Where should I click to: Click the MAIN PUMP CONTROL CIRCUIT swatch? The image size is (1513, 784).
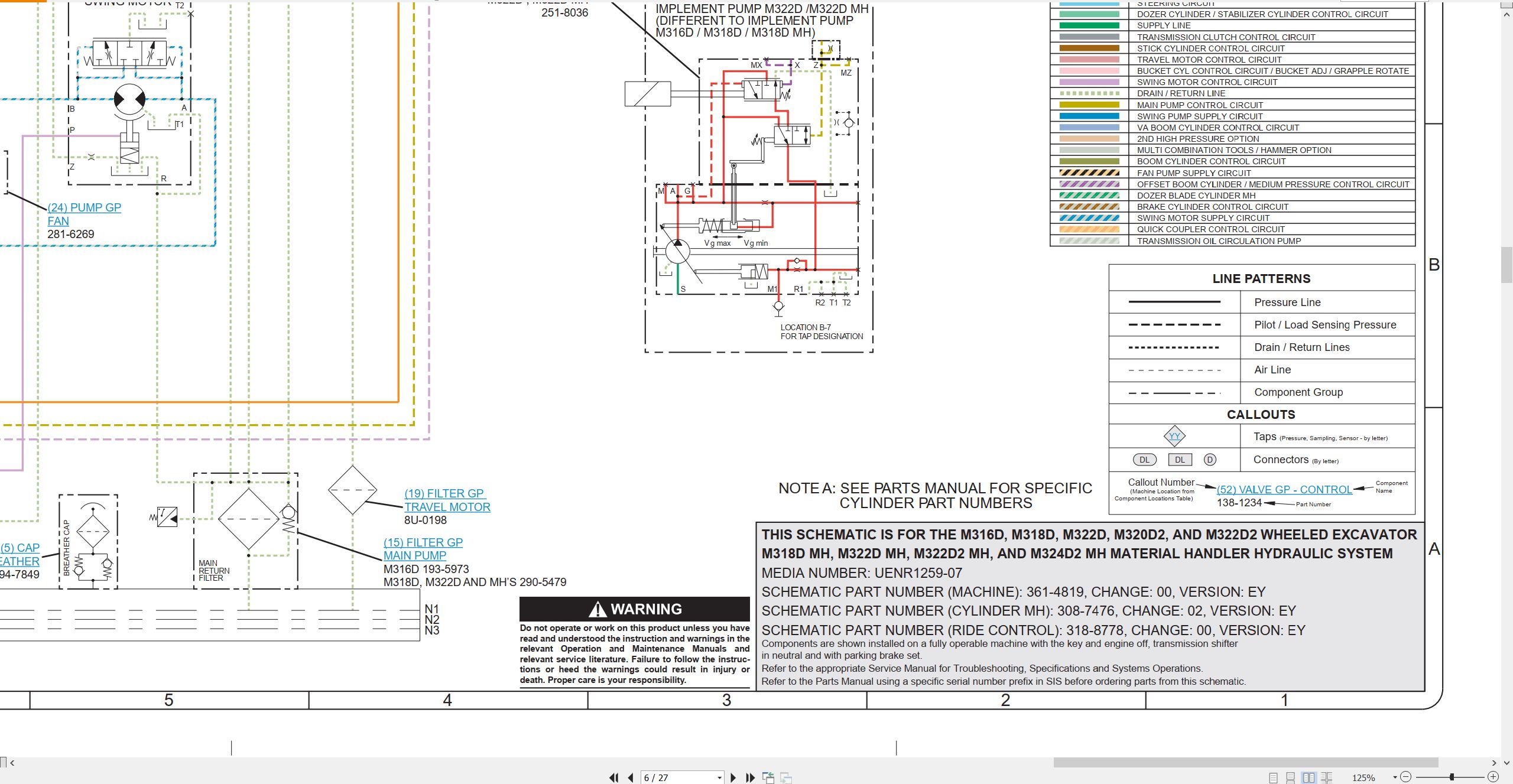pos(1089,105)
